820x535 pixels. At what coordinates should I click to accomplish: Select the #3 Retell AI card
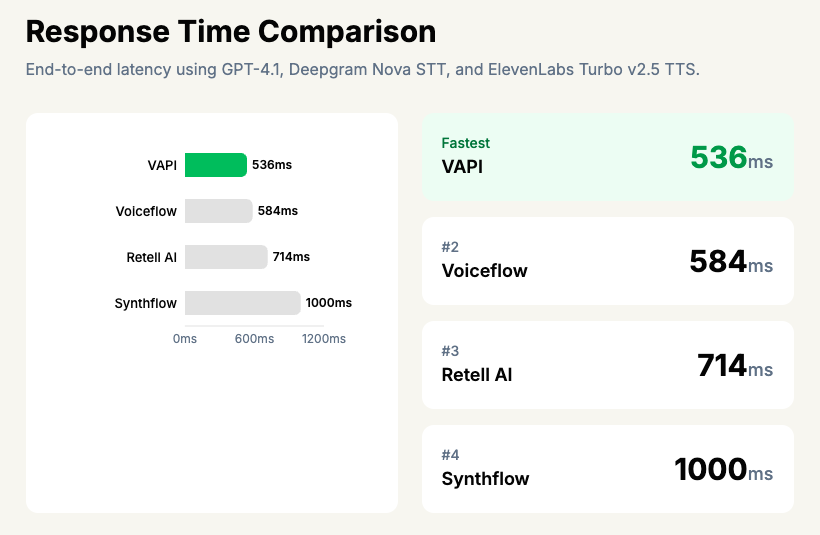coord(607,365)
